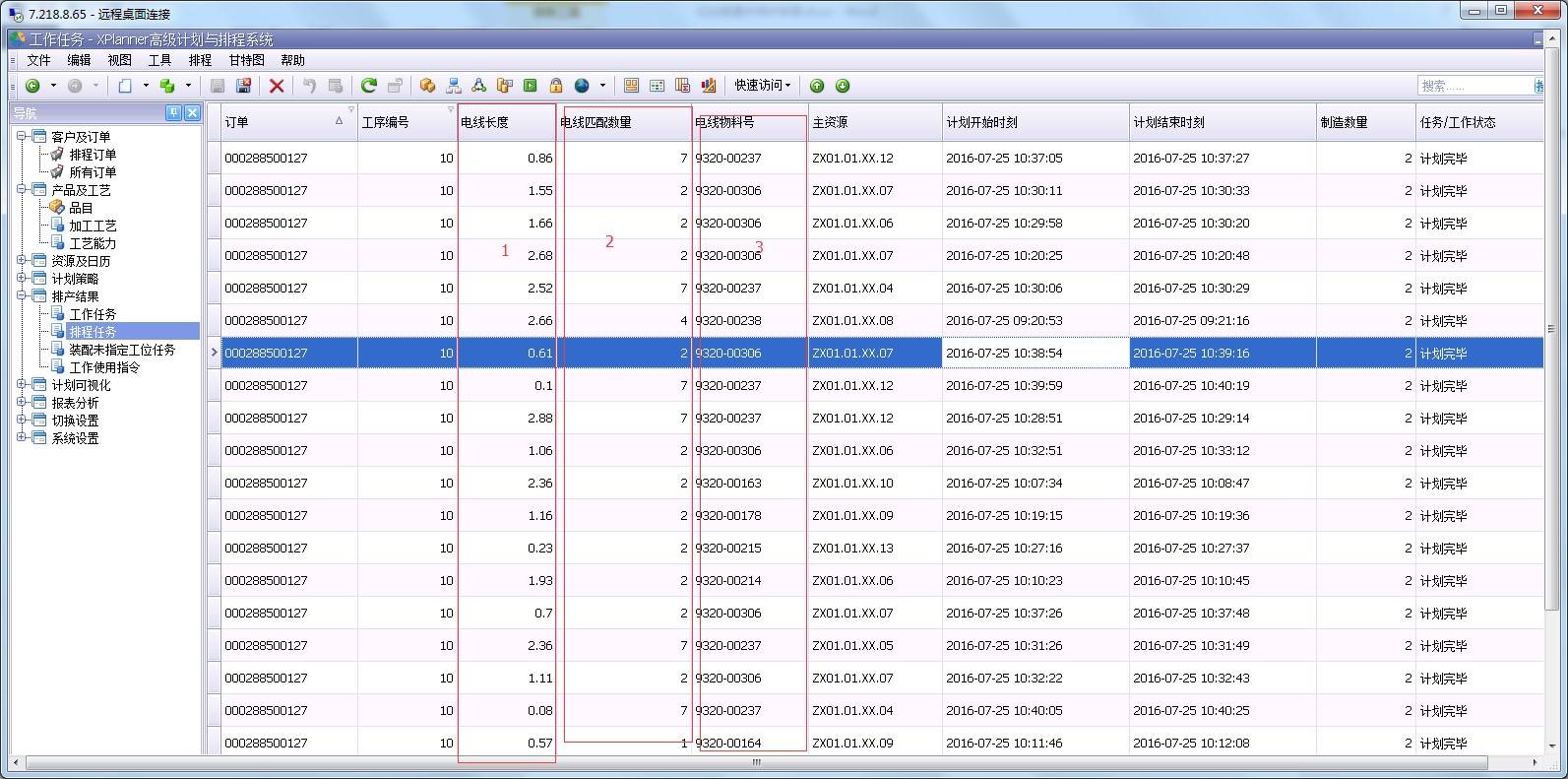Click the green play schedule icon
Image resolution: width=1568 pixels, height=779 pixels.
pyautogui.click(x=530, y=86)
